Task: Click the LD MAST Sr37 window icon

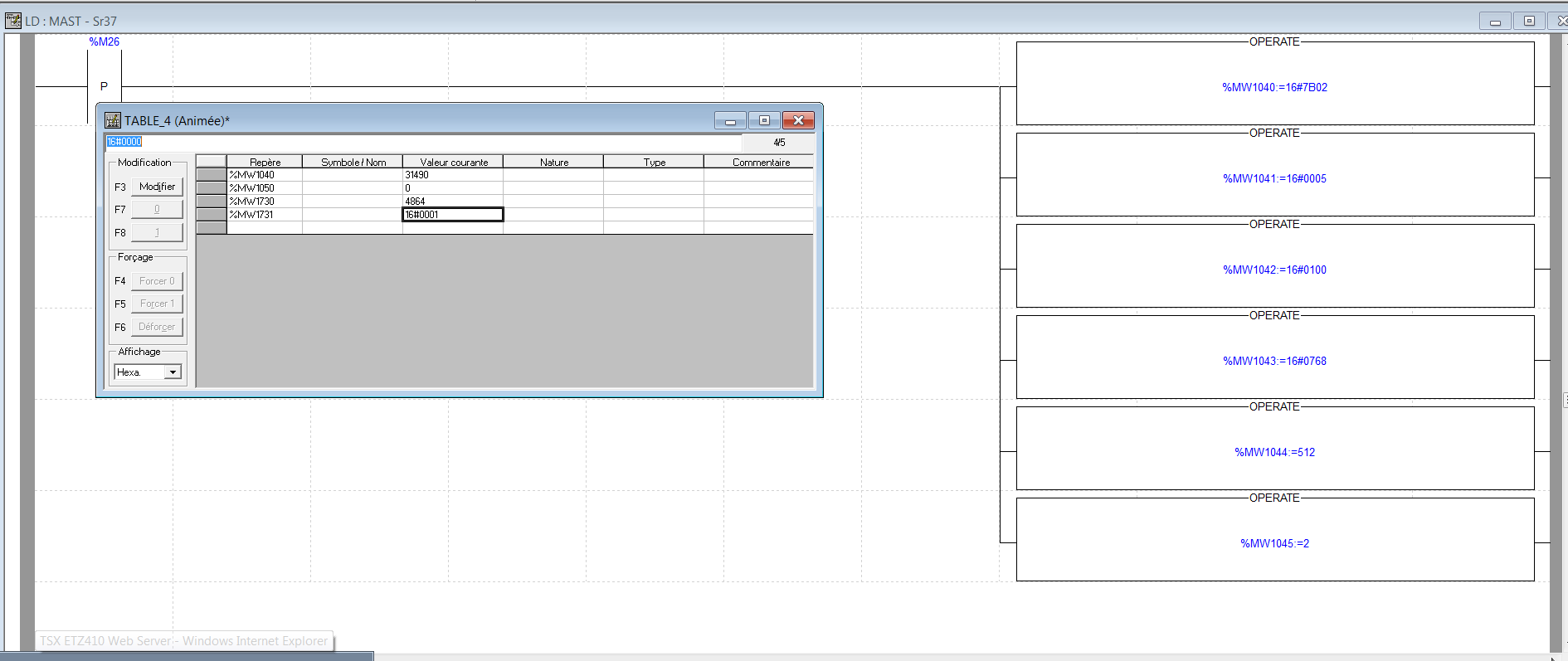Action: point(13,21)
